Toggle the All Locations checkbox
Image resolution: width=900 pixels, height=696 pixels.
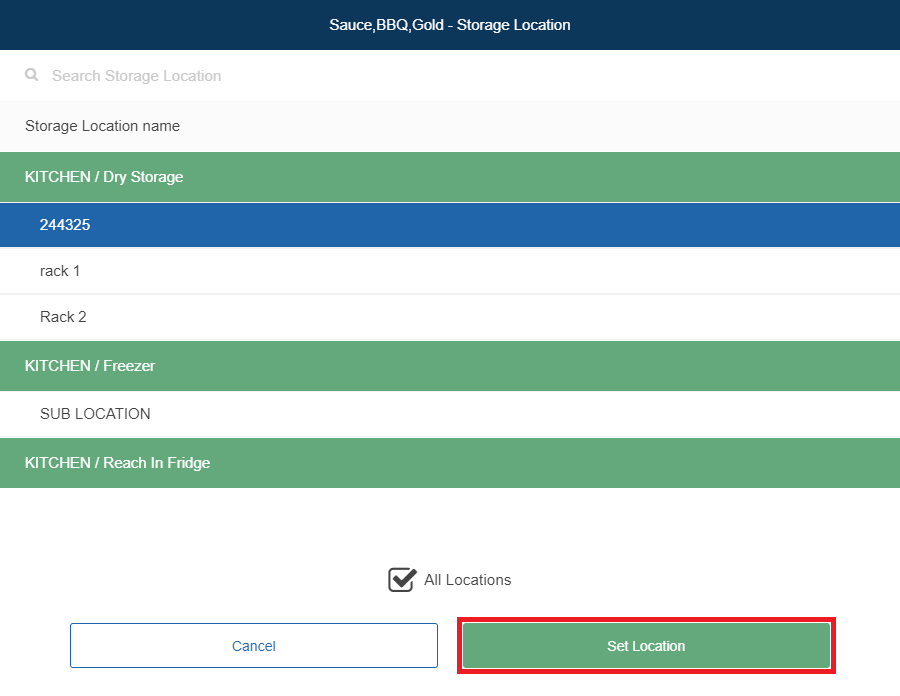402,580
